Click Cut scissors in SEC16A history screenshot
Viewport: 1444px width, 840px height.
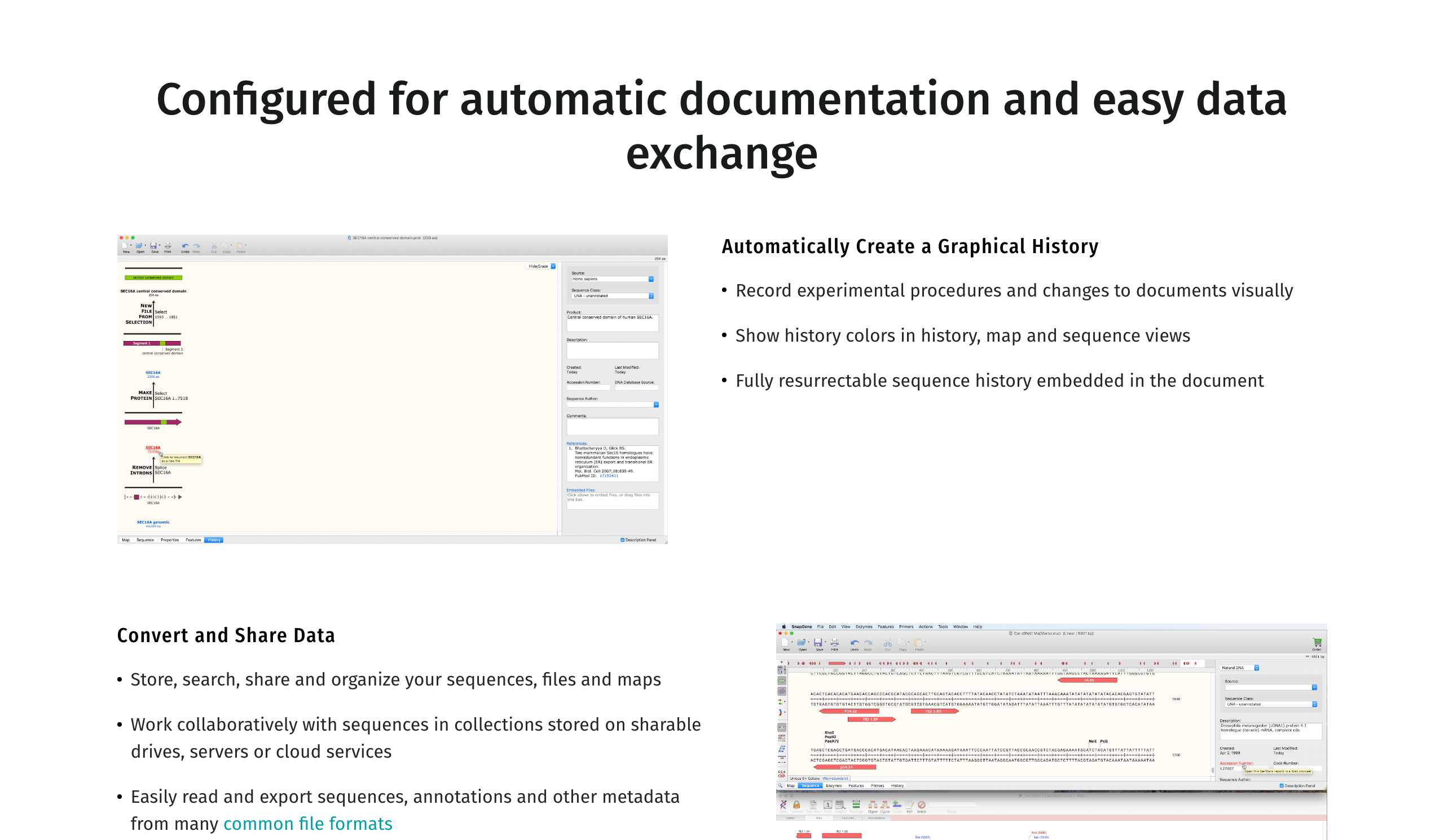point(214,246)
